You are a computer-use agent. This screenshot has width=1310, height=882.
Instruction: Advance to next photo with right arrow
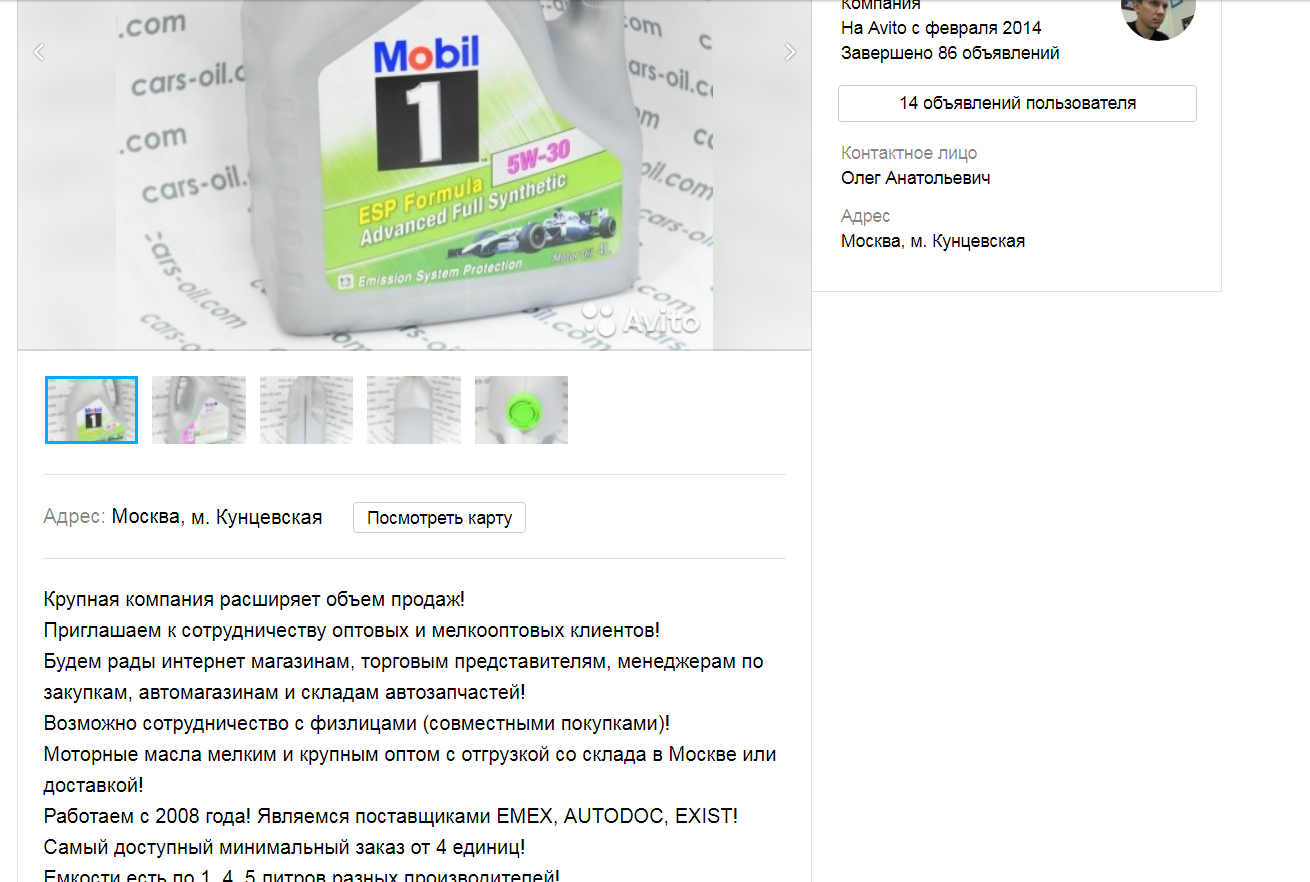[x=790, y=52]
